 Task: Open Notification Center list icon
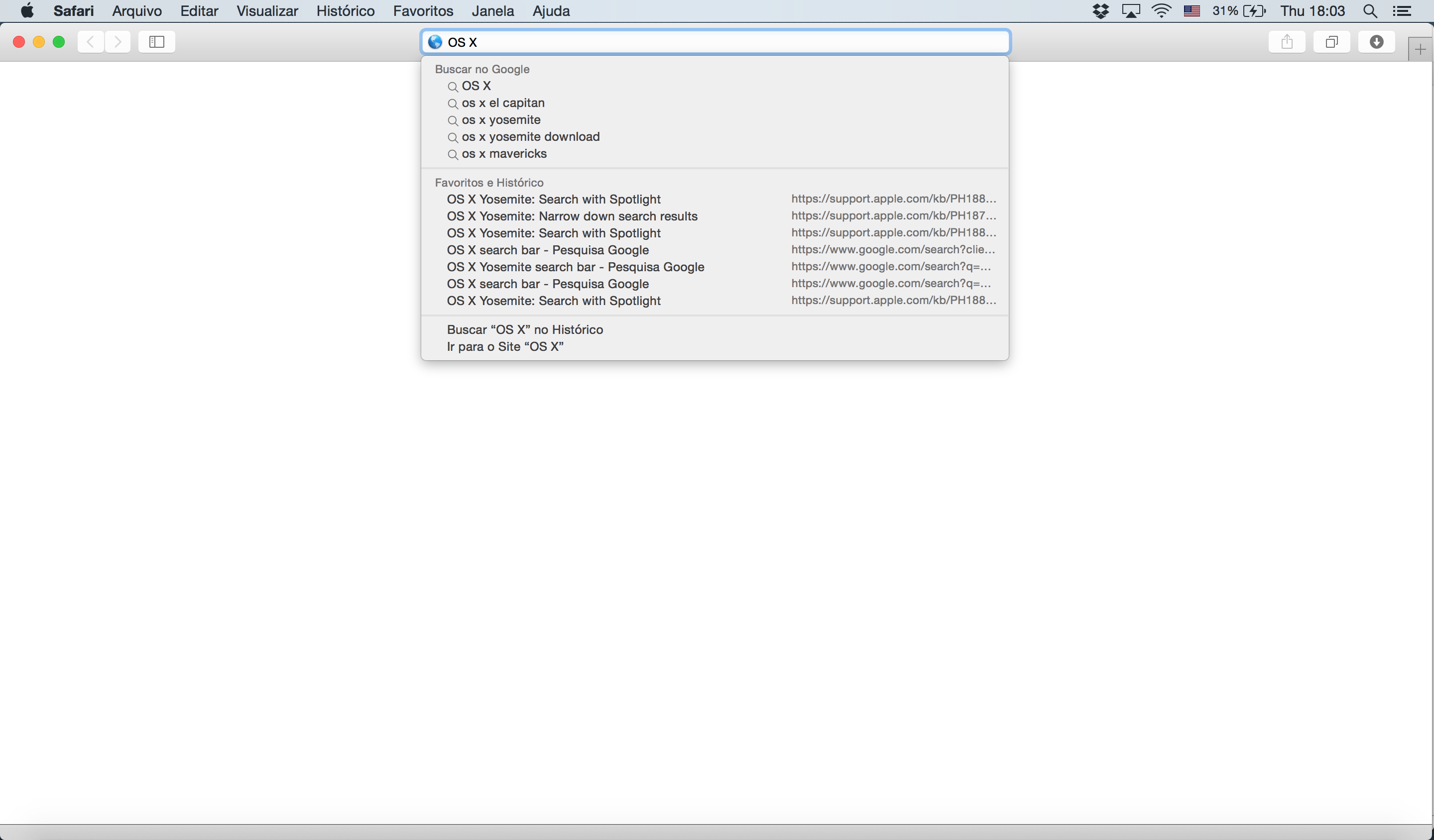click(1402, 11)
